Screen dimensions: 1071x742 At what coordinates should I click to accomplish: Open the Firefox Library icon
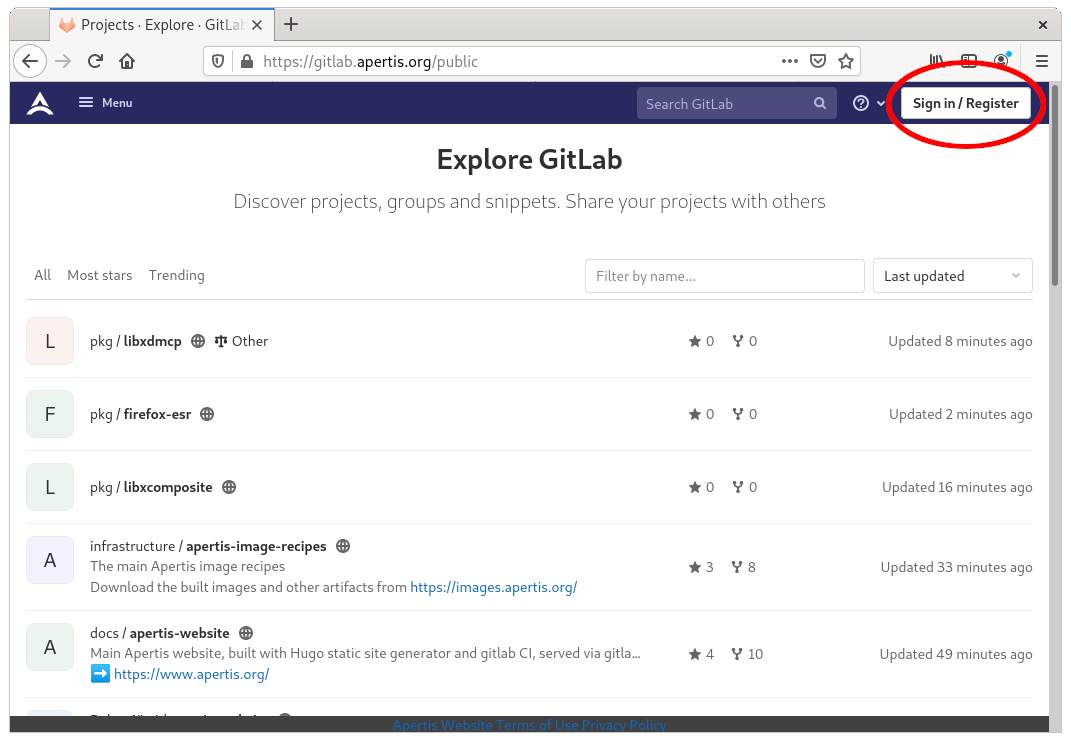point(937,61)
